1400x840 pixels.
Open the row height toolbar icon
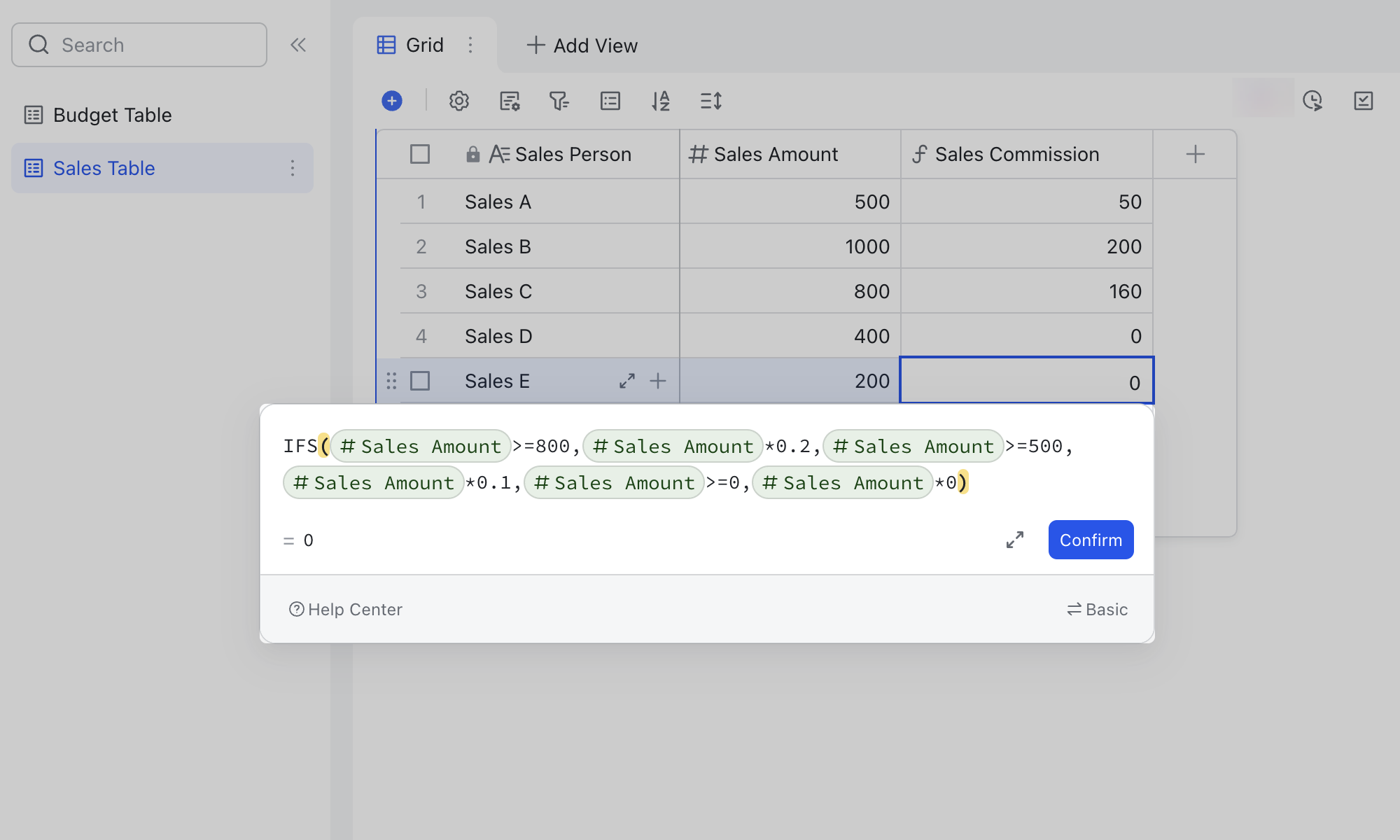[x=711, y=101]
